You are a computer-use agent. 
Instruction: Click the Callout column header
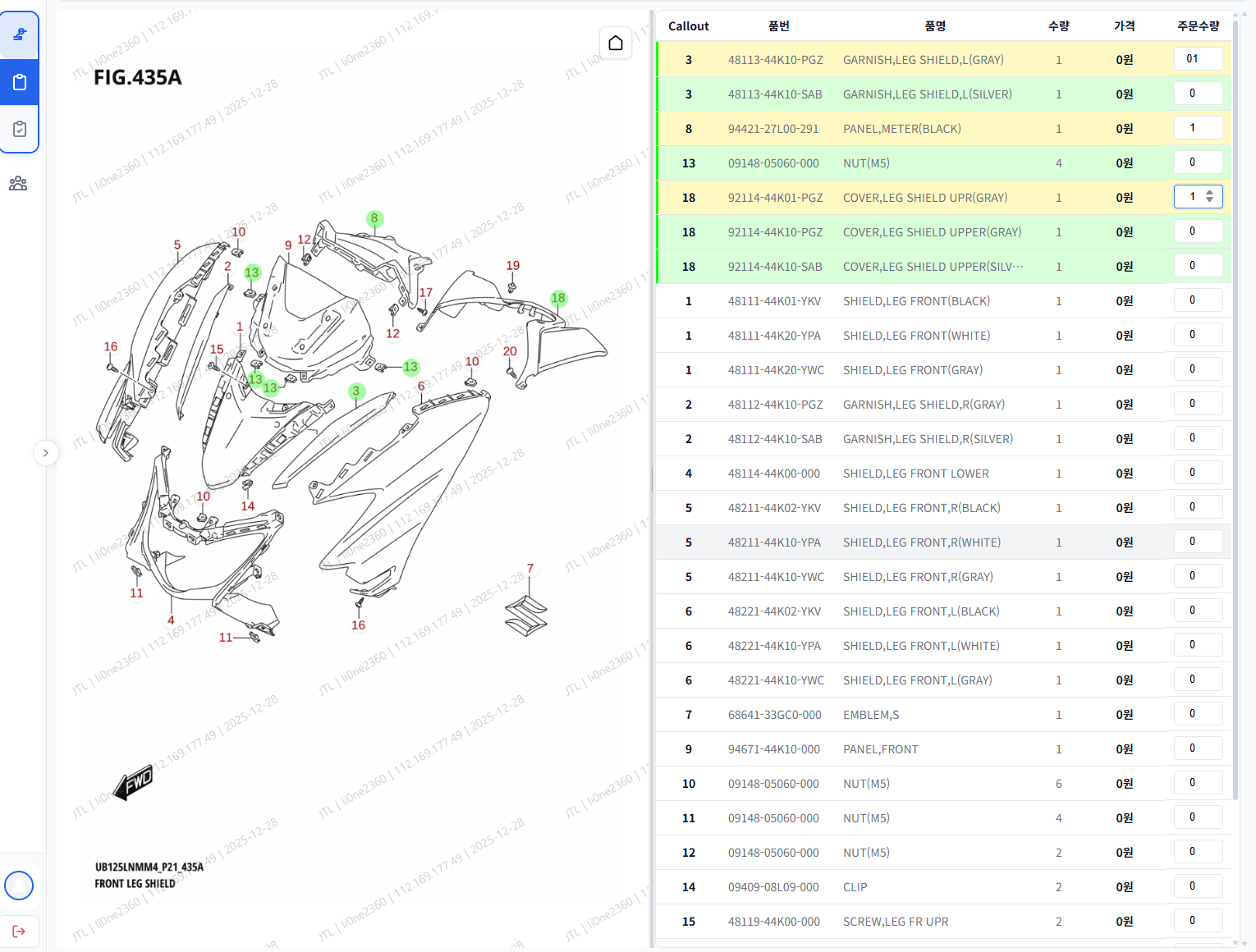click(688, 26)
